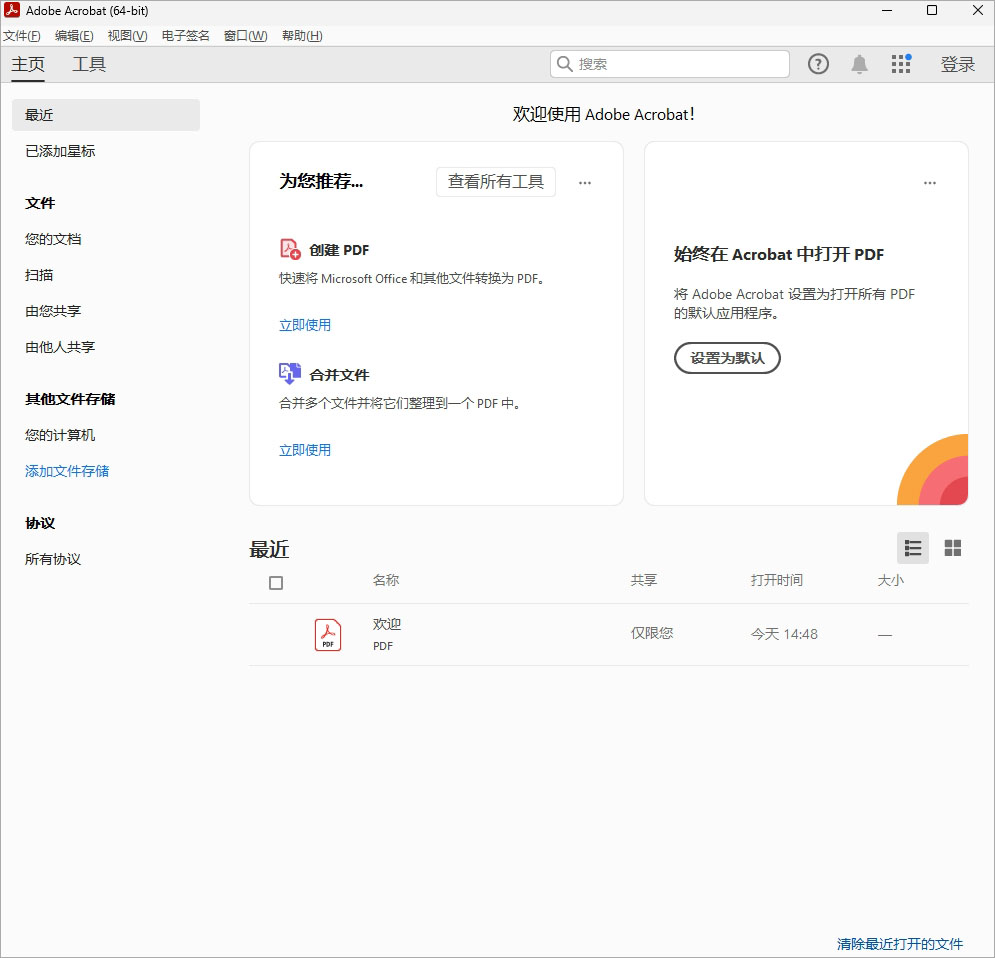Open the notifications bell icon

[x=858, y=63]
